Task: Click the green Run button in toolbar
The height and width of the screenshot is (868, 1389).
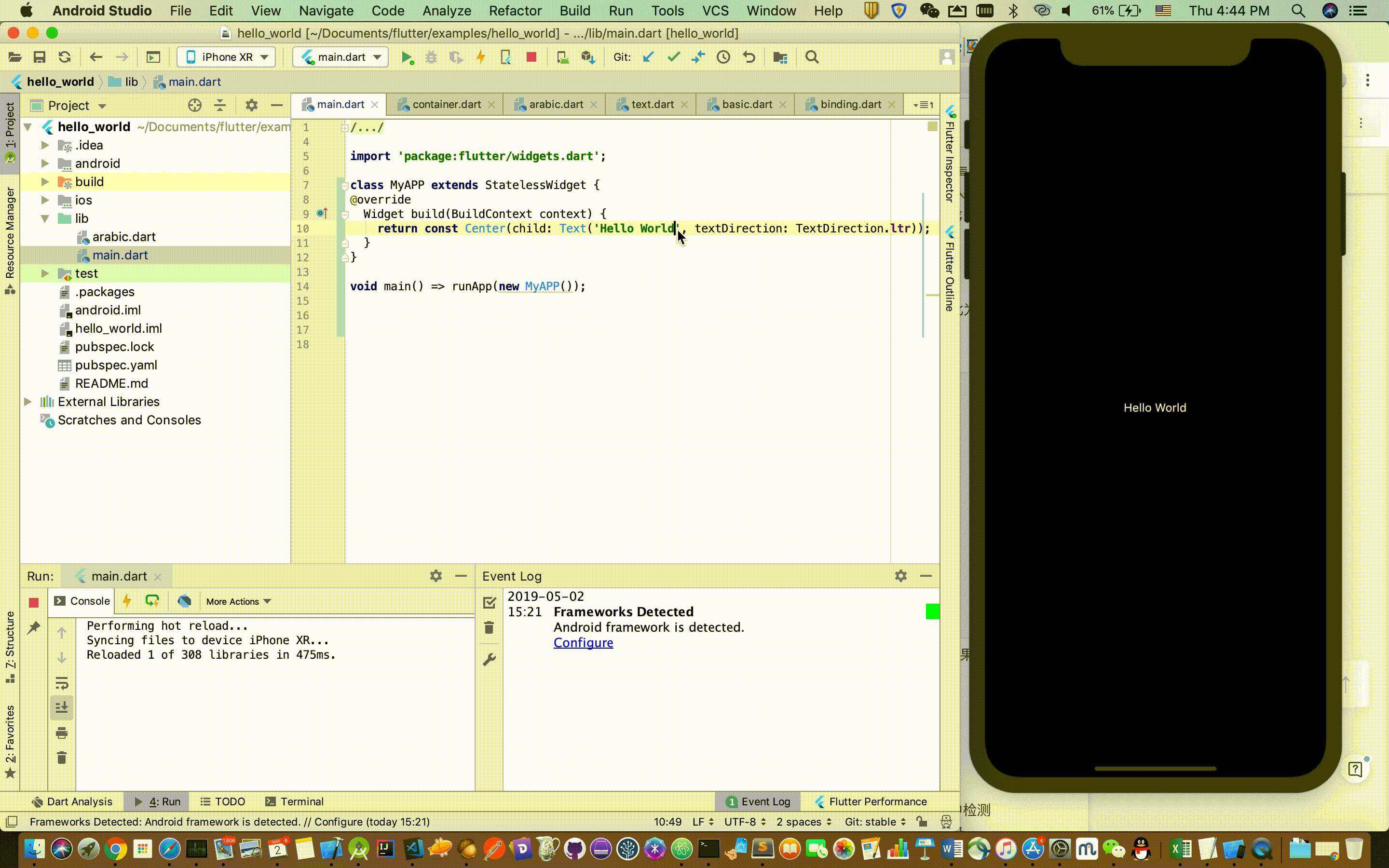Action: tap(407, 57)
